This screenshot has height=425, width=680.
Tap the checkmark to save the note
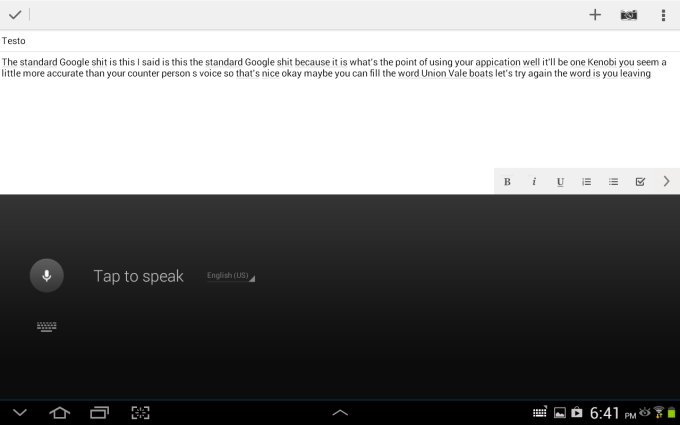(x=15, y=15)
